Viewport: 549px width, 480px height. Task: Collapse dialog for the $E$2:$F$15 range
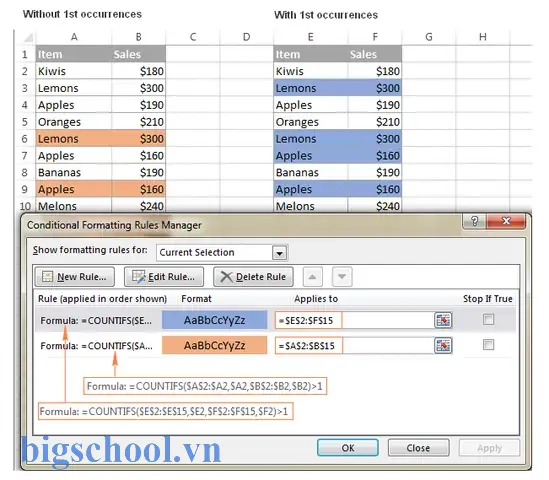(x=443, y=320)
